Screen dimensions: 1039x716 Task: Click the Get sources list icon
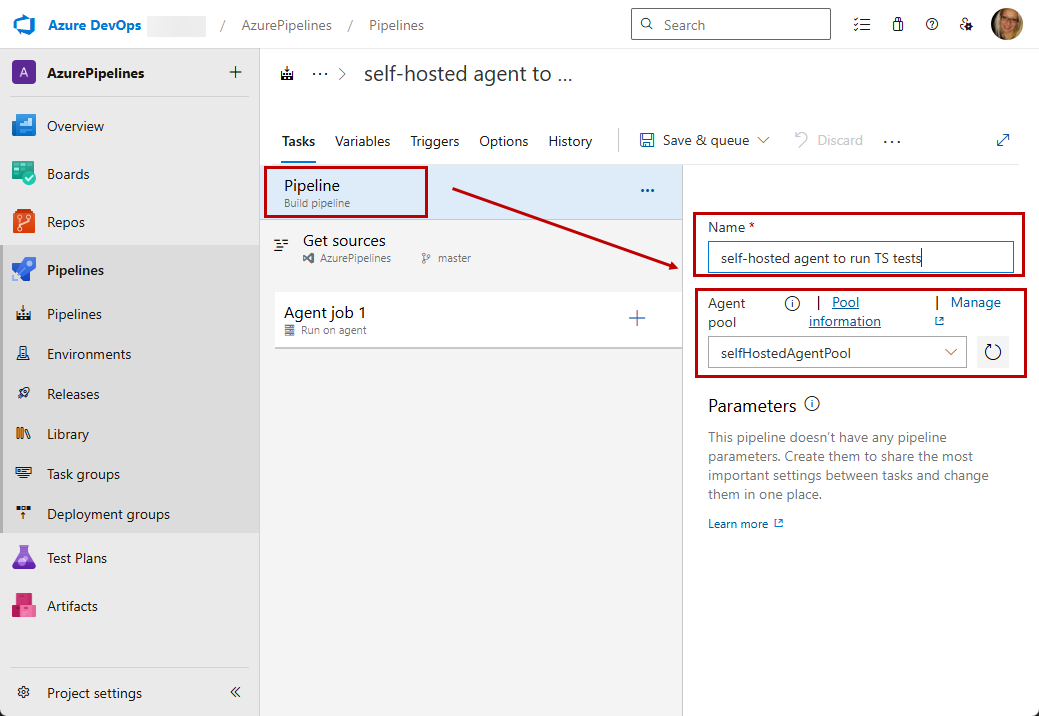(x=282, y=245)
